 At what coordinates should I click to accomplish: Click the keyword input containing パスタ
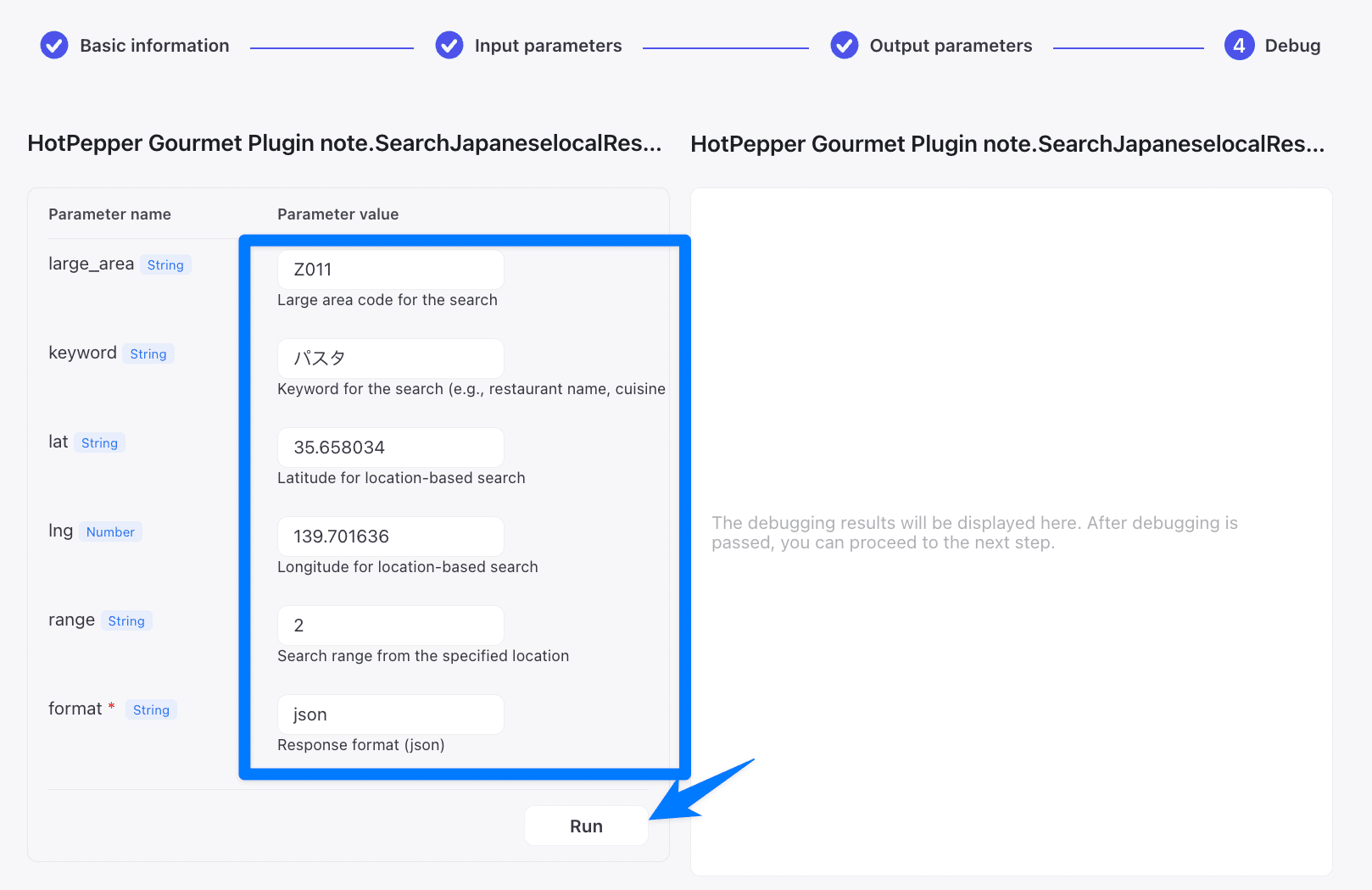(x=390, y=359)
